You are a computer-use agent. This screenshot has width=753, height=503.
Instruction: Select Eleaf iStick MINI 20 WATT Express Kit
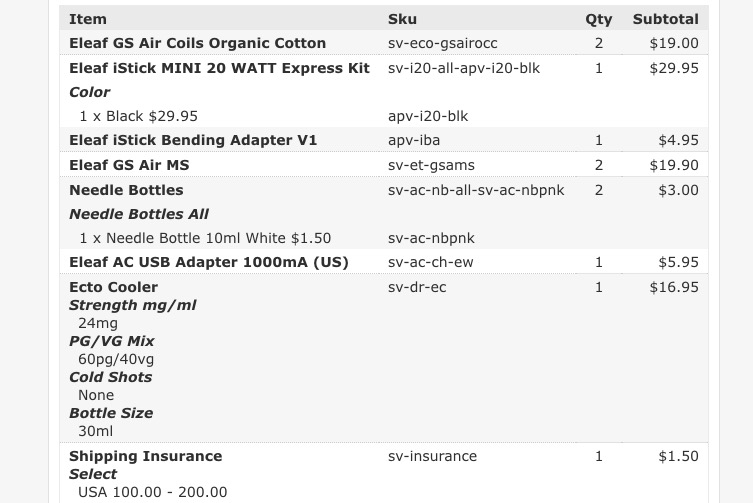219,68
